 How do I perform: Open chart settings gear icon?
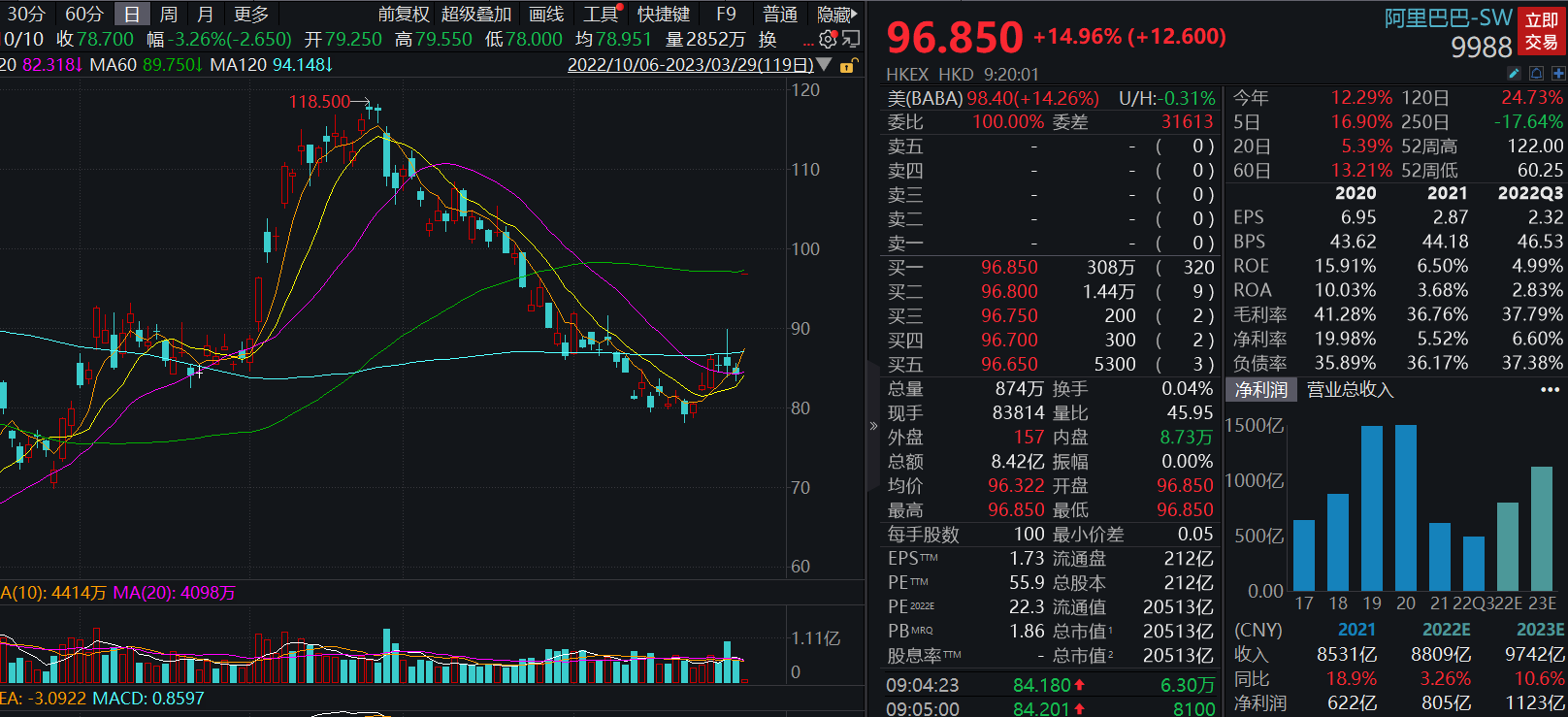pos(828,39)
